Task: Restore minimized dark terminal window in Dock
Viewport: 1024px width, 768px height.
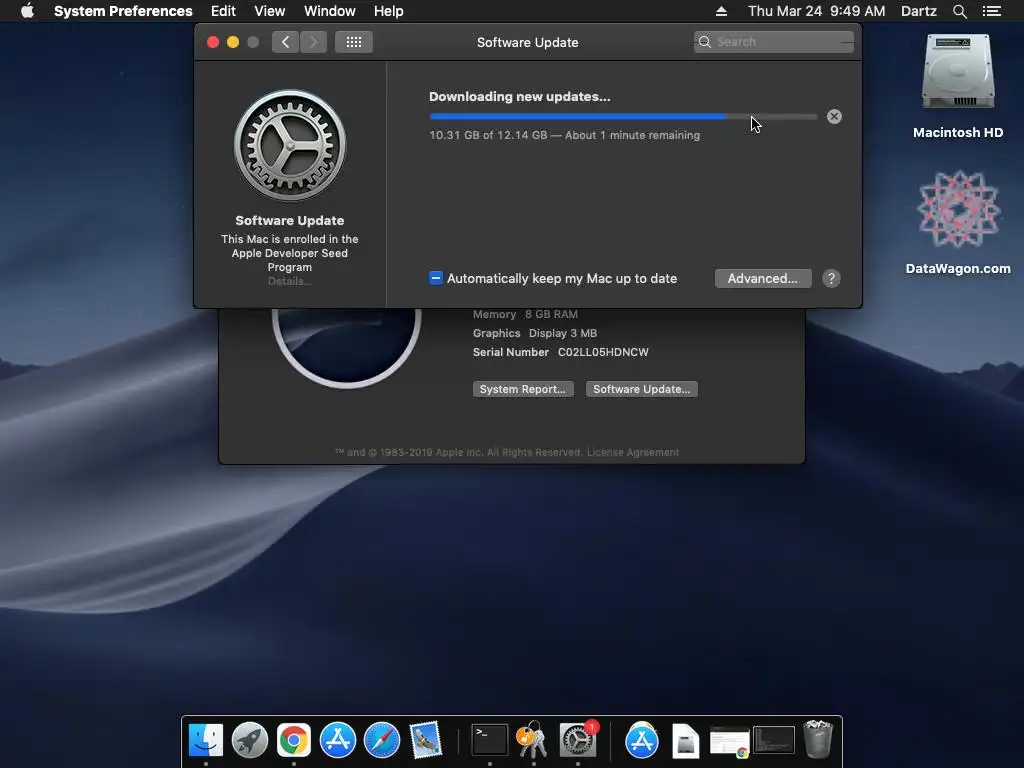Action: pos(774,741)
